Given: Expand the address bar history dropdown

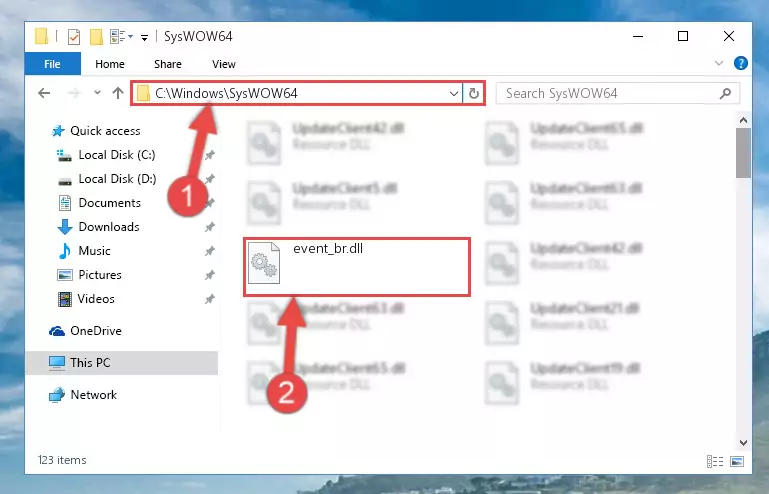Looking at the screenshot, I should pos(454,93).
